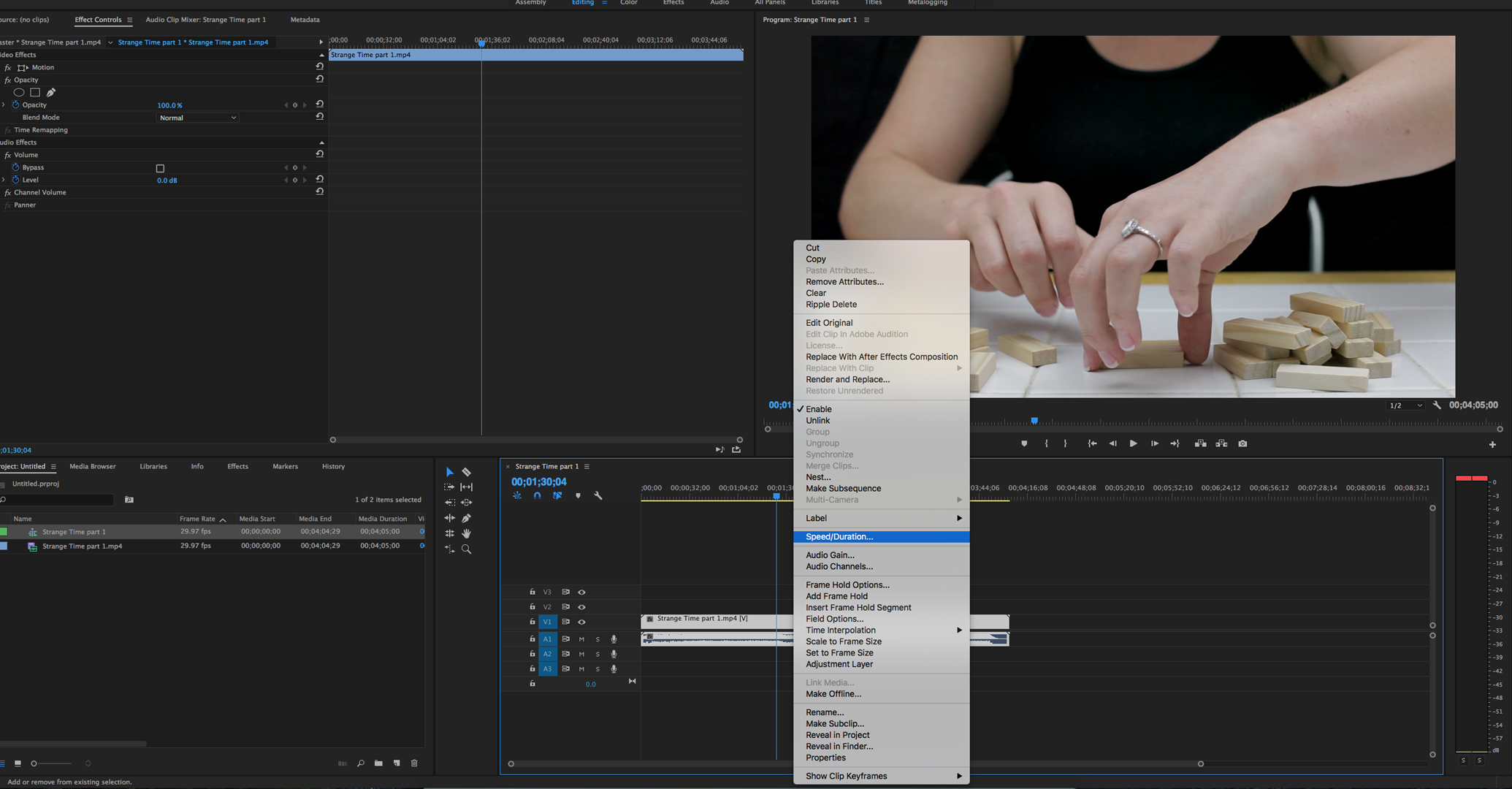Viewport: 1512px width, 789px height.
Task: Select the Hand tool
Action: pyautogui.click(x=467, y=533)
